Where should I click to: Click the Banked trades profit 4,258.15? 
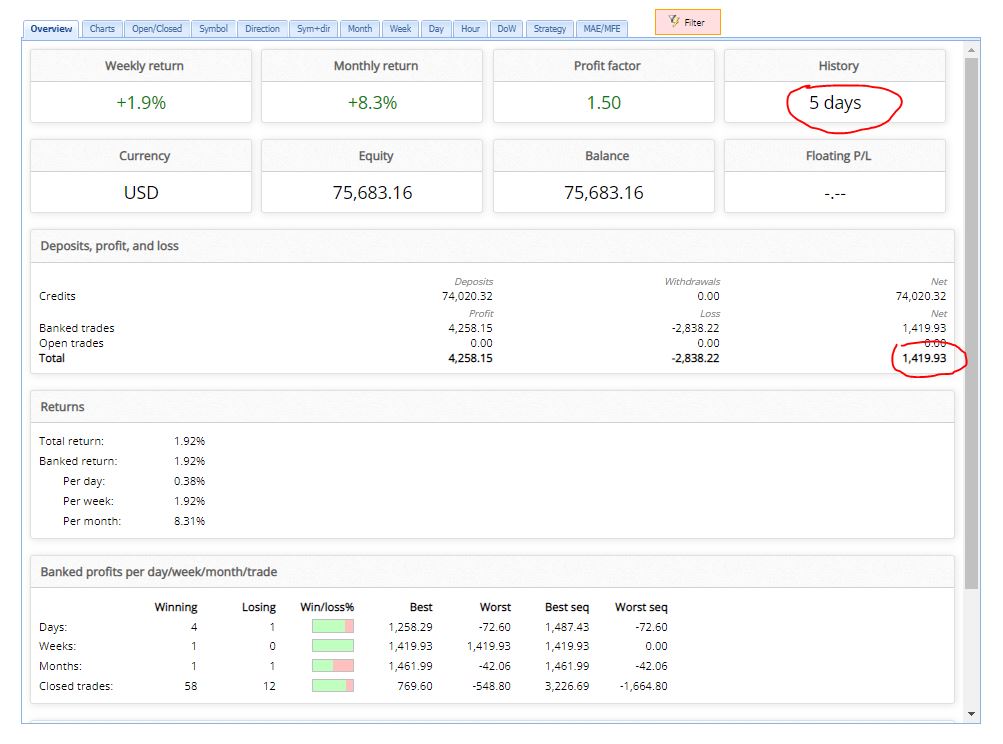coord(470,328)
